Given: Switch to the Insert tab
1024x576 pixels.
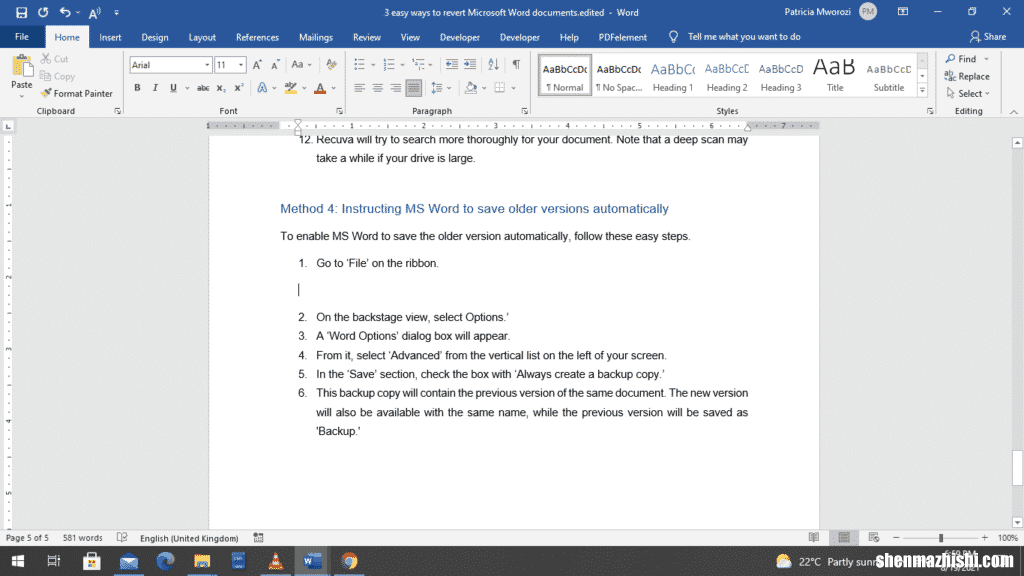Looking at the screenshot, I should [110, 37].
